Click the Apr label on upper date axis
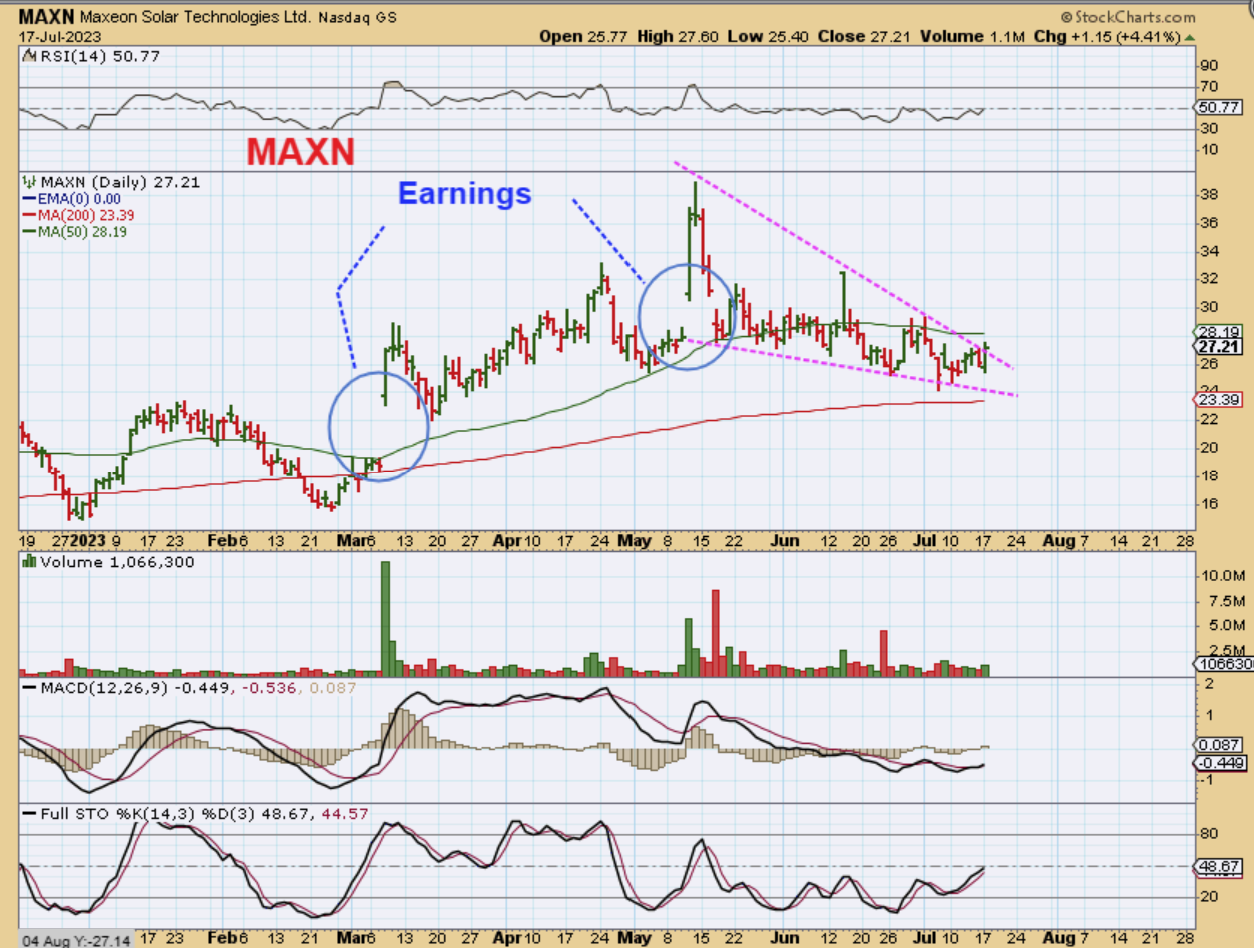The height and width of the screenshot is (948, 1254). [x=507, y=540]
